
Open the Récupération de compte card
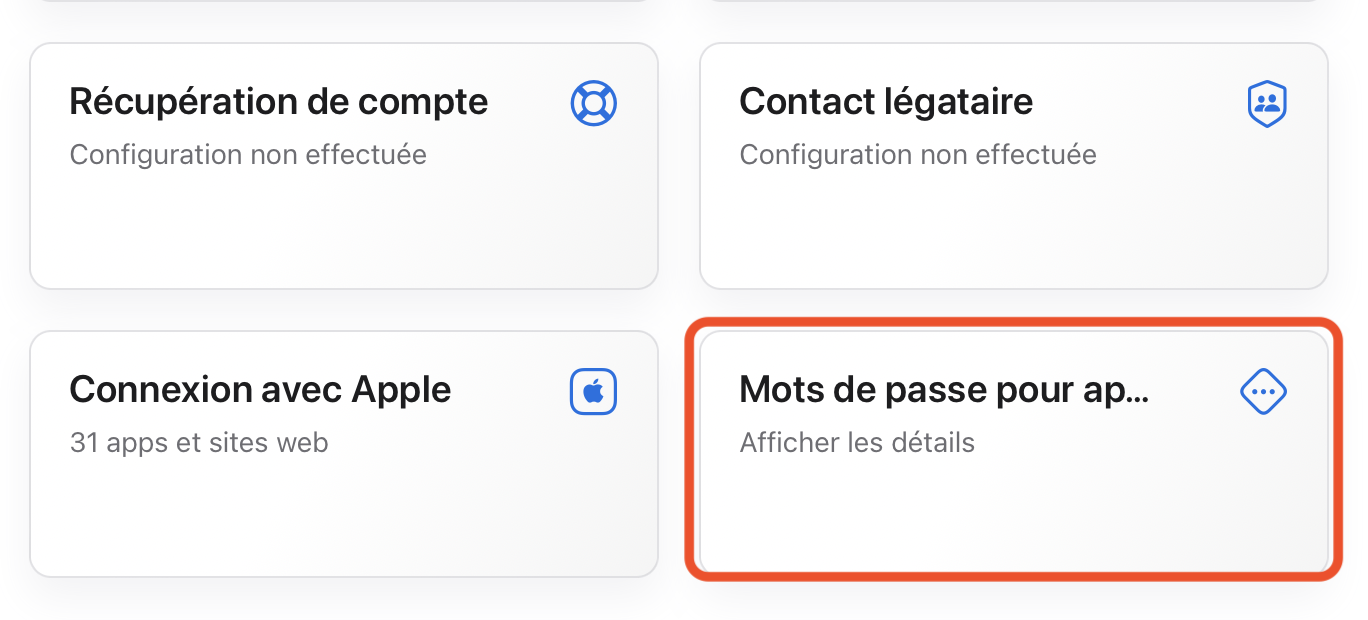point(344,165)
